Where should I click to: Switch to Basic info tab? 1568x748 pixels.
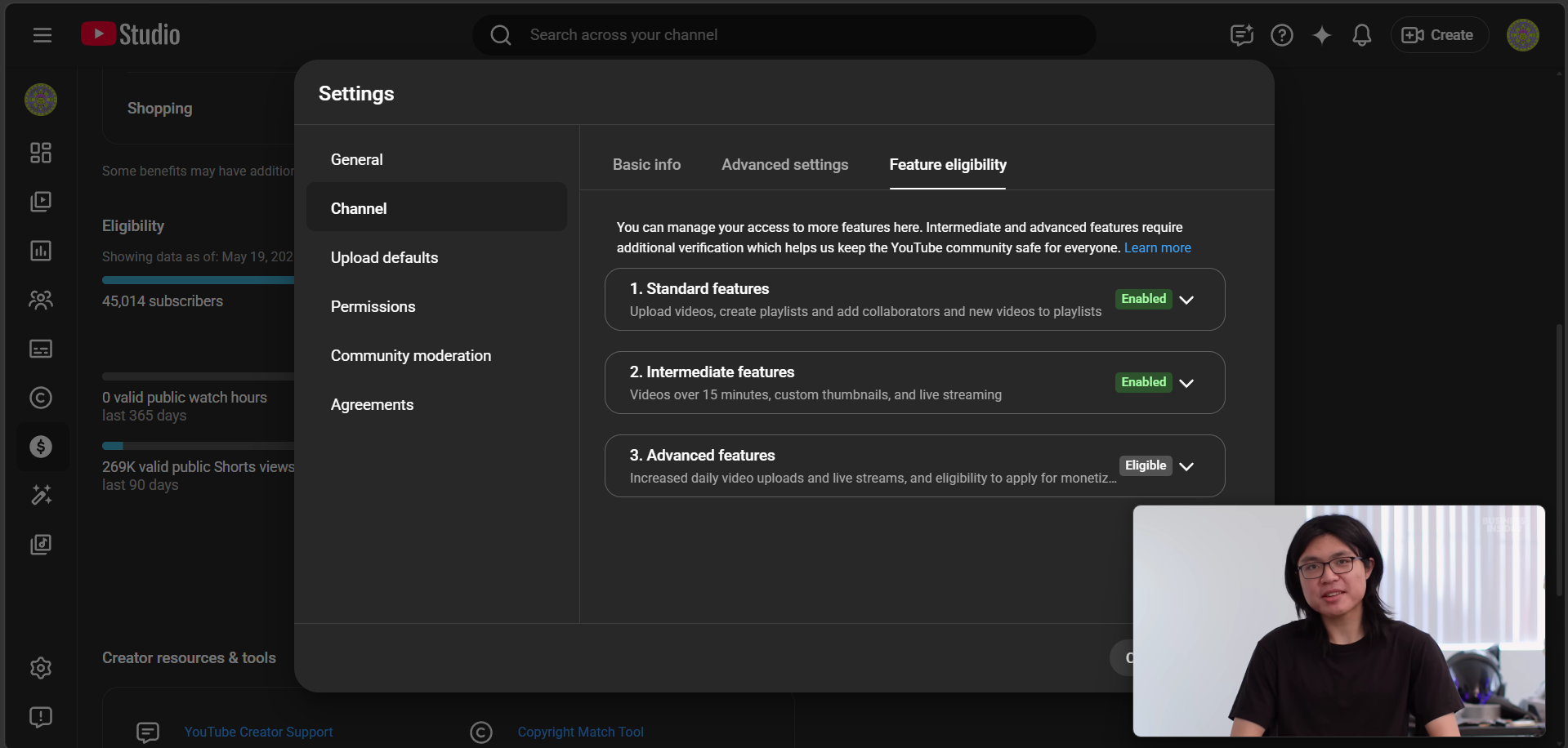(x=646, y=165)
